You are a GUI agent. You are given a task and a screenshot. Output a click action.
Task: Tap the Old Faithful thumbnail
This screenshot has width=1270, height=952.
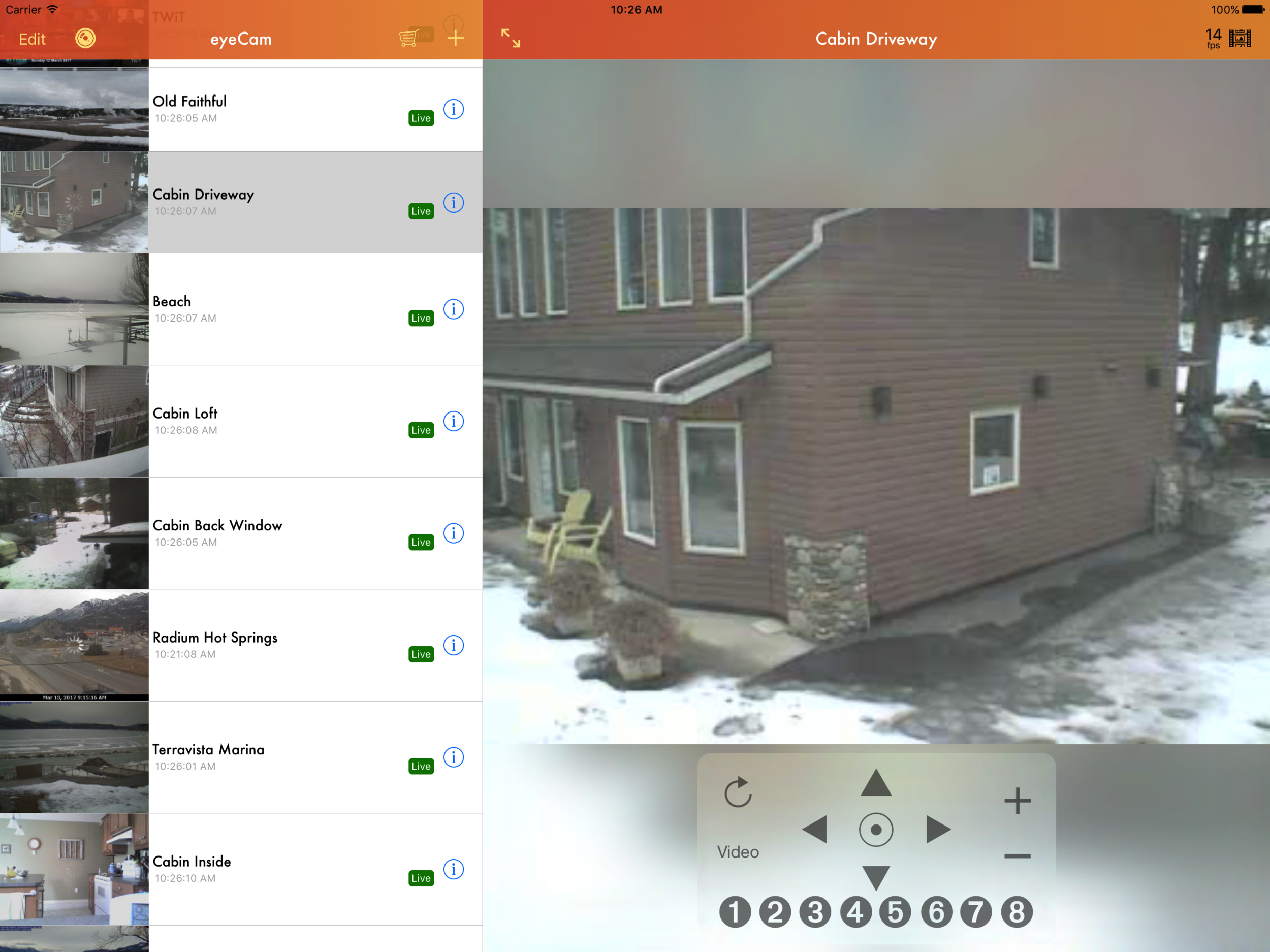74,109
